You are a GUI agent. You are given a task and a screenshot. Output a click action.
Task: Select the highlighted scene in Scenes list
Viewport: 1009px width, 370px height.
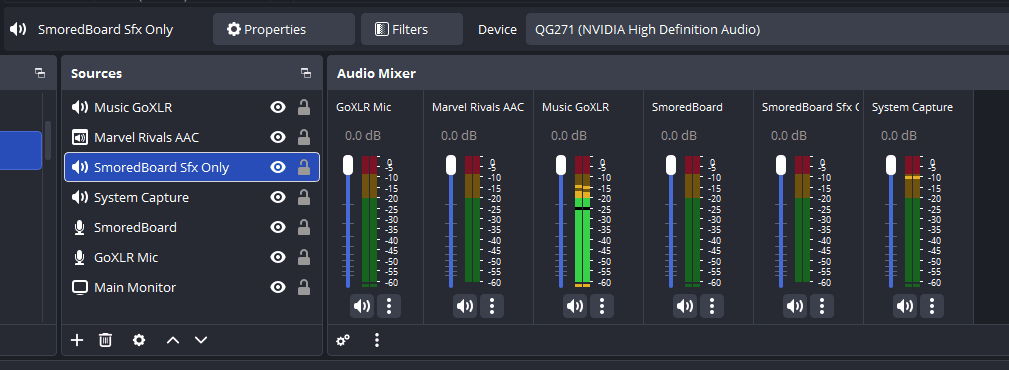pyautogui.click(x=21, y=151)
